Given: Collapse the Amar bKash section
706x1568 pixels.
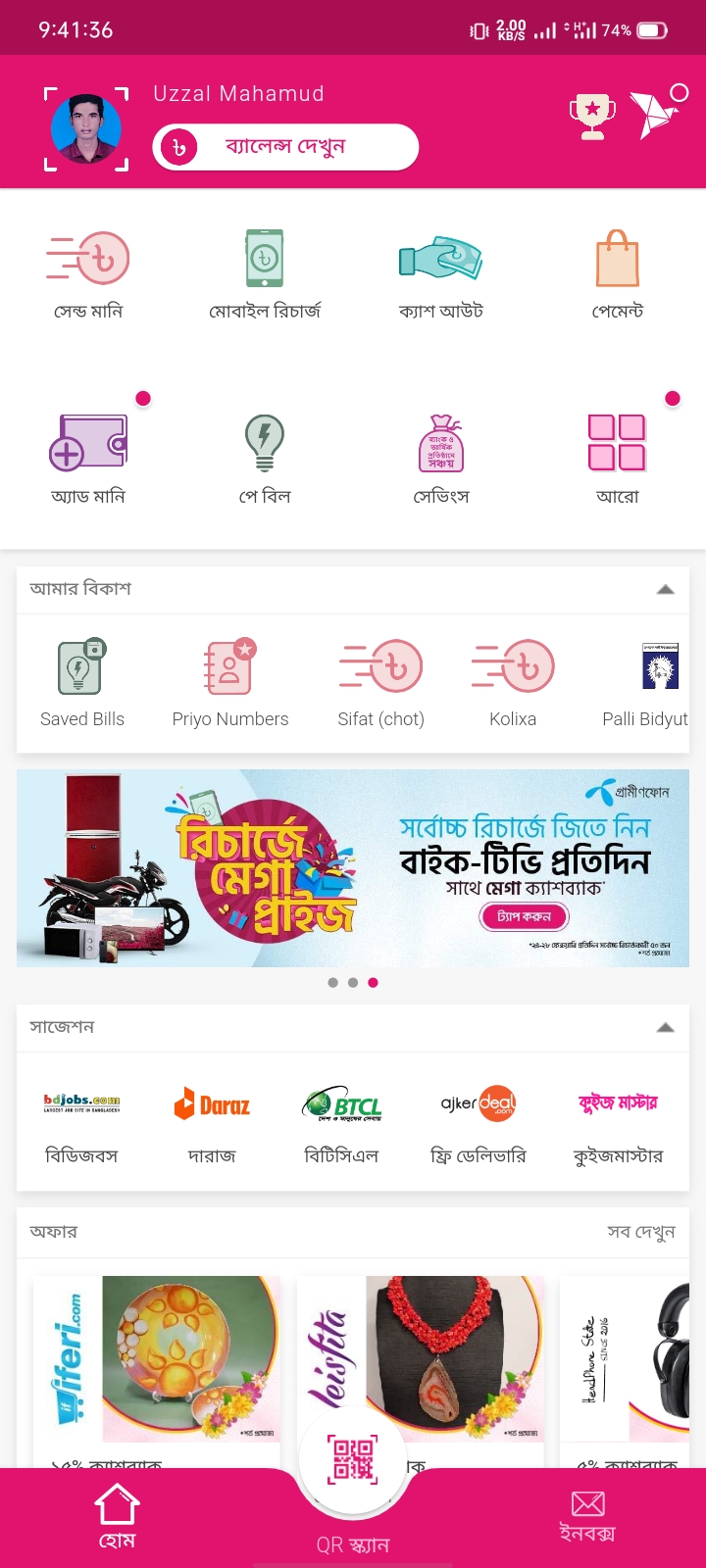Looking at the screenshot, I should coord(665,589).
